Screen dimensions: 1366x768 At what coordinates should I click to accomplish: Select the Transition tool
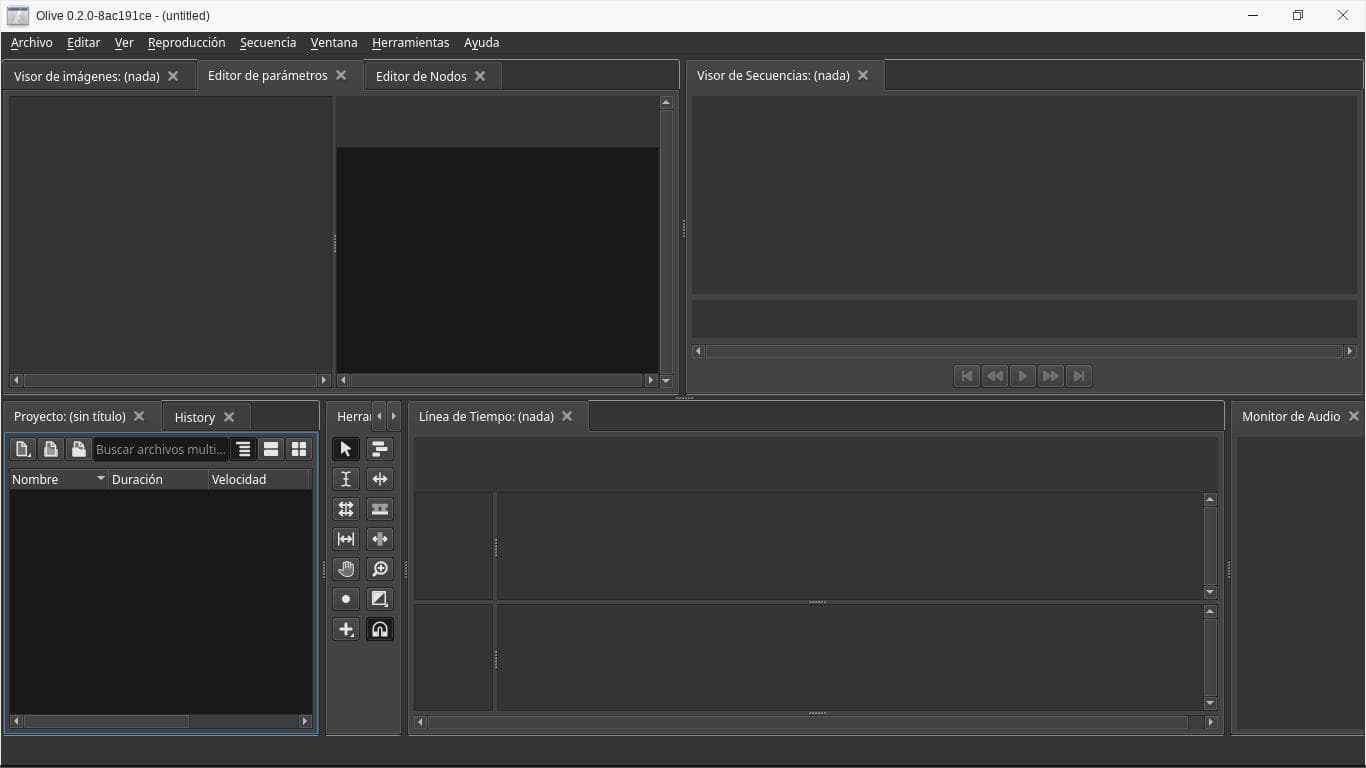pos(380,599)
